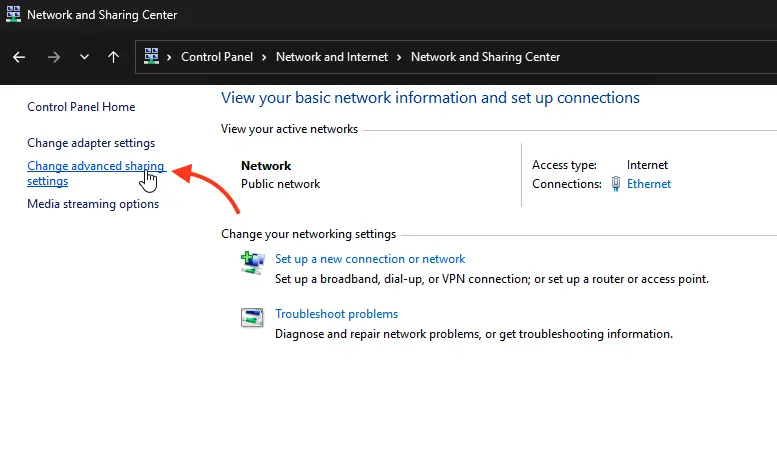Open the recent locations dropdown chevron
Viewport: 777px width, 449px height.
(x=84, y=57)
